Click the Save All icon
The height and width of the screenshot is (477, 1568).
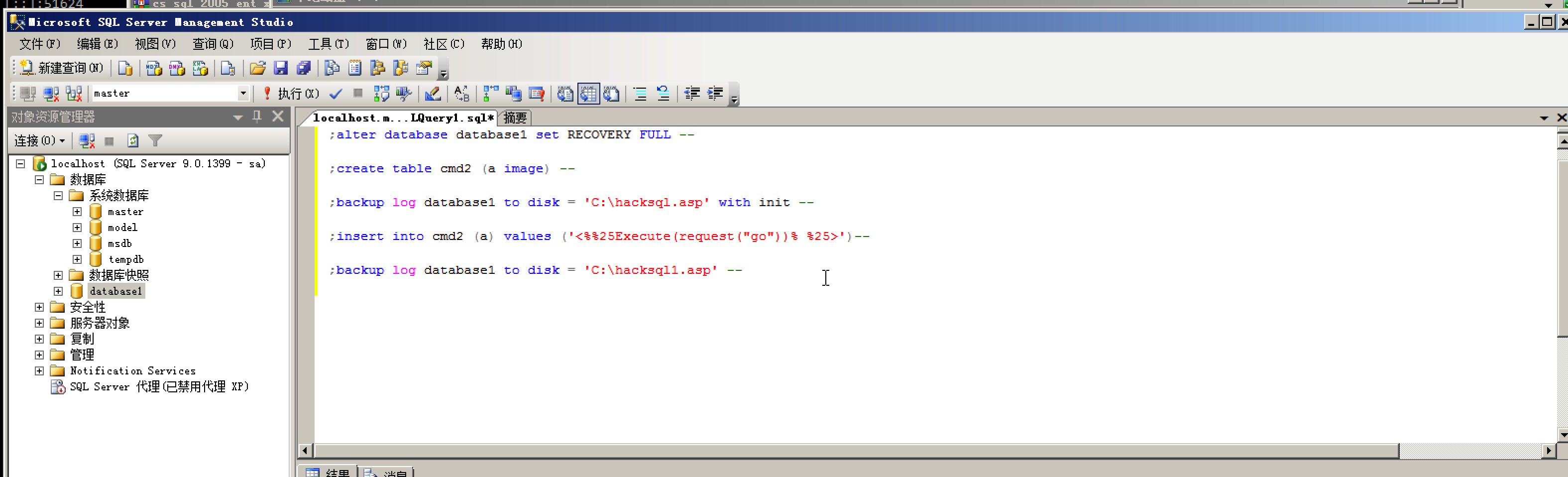[x=304, y=68]
